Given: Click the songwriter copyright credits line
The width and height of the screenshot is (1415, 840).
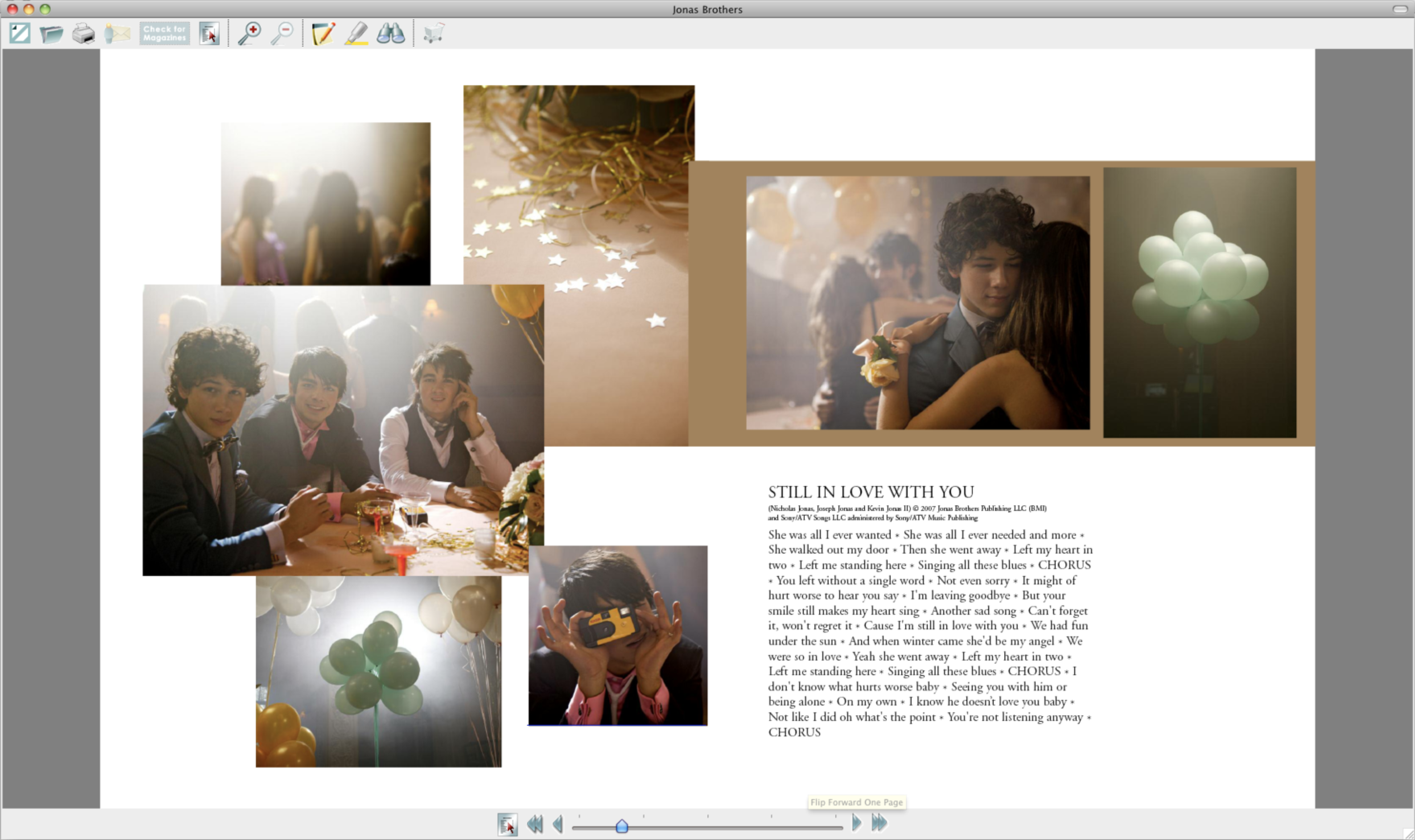Looking at the screenshot, I should pos(907,513).
